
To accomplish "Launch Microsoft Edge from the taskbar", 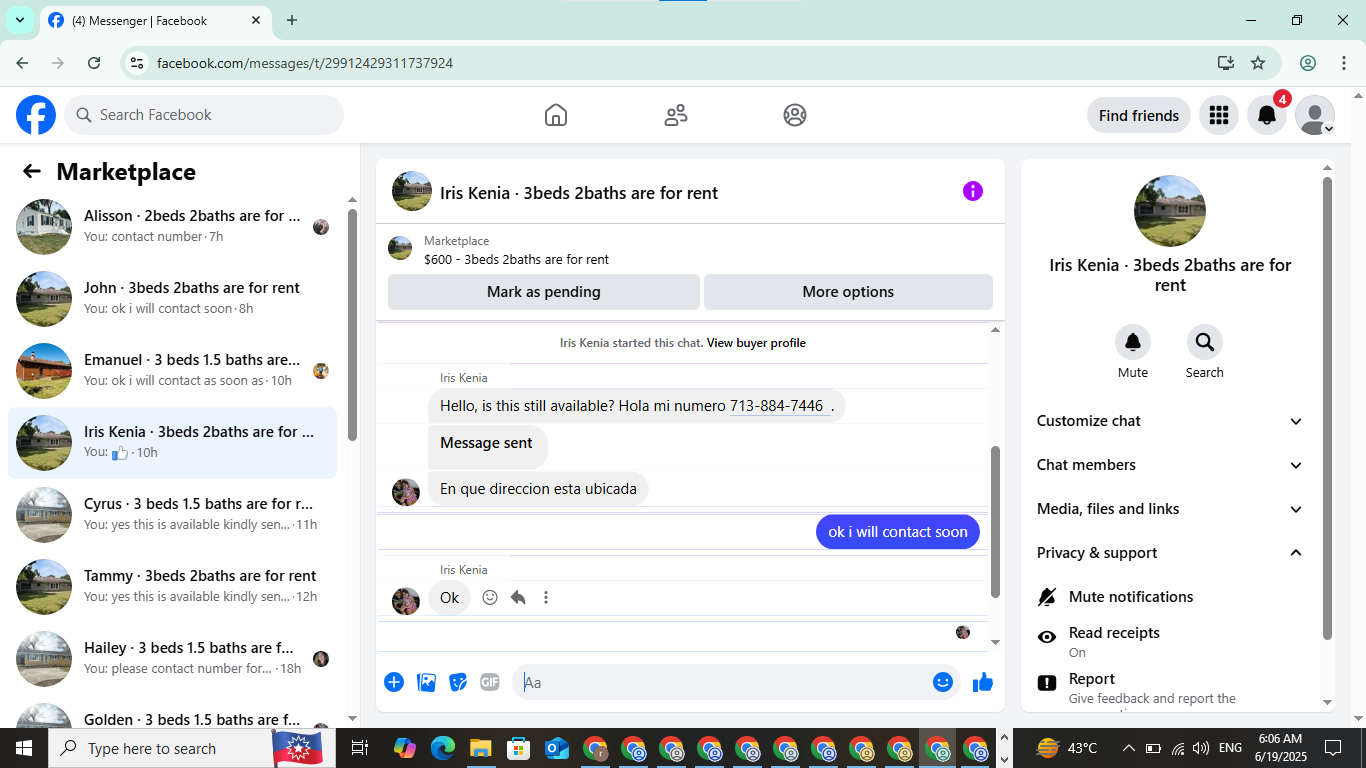I will click(442, 748).
